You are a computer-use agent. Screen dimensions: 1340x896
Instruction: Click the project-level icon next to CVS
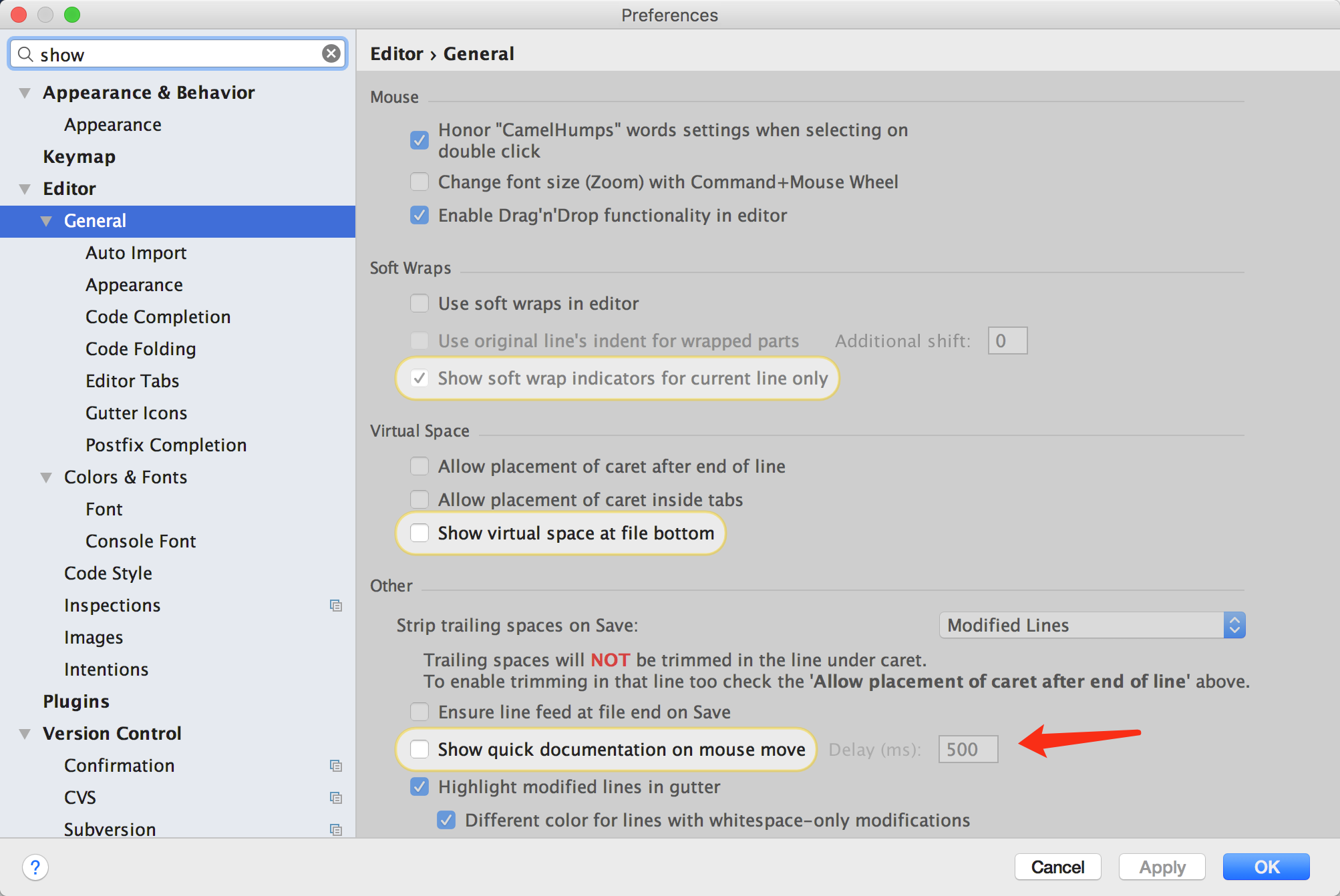click(336, 798)
